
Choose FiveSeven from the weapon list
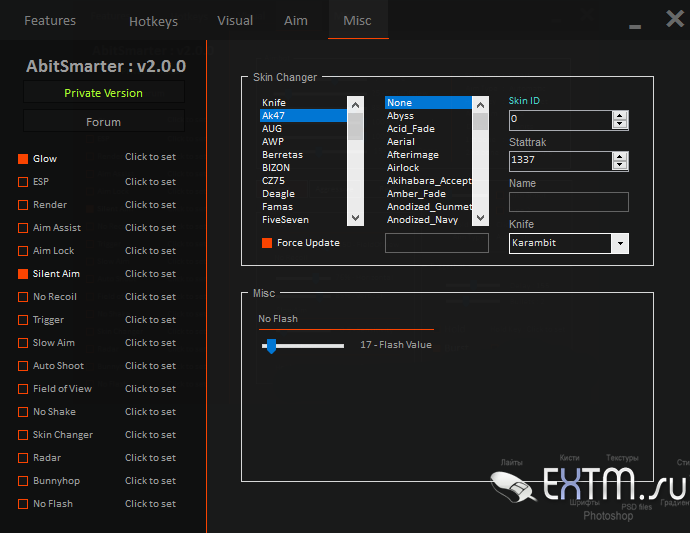pos(303,220)
